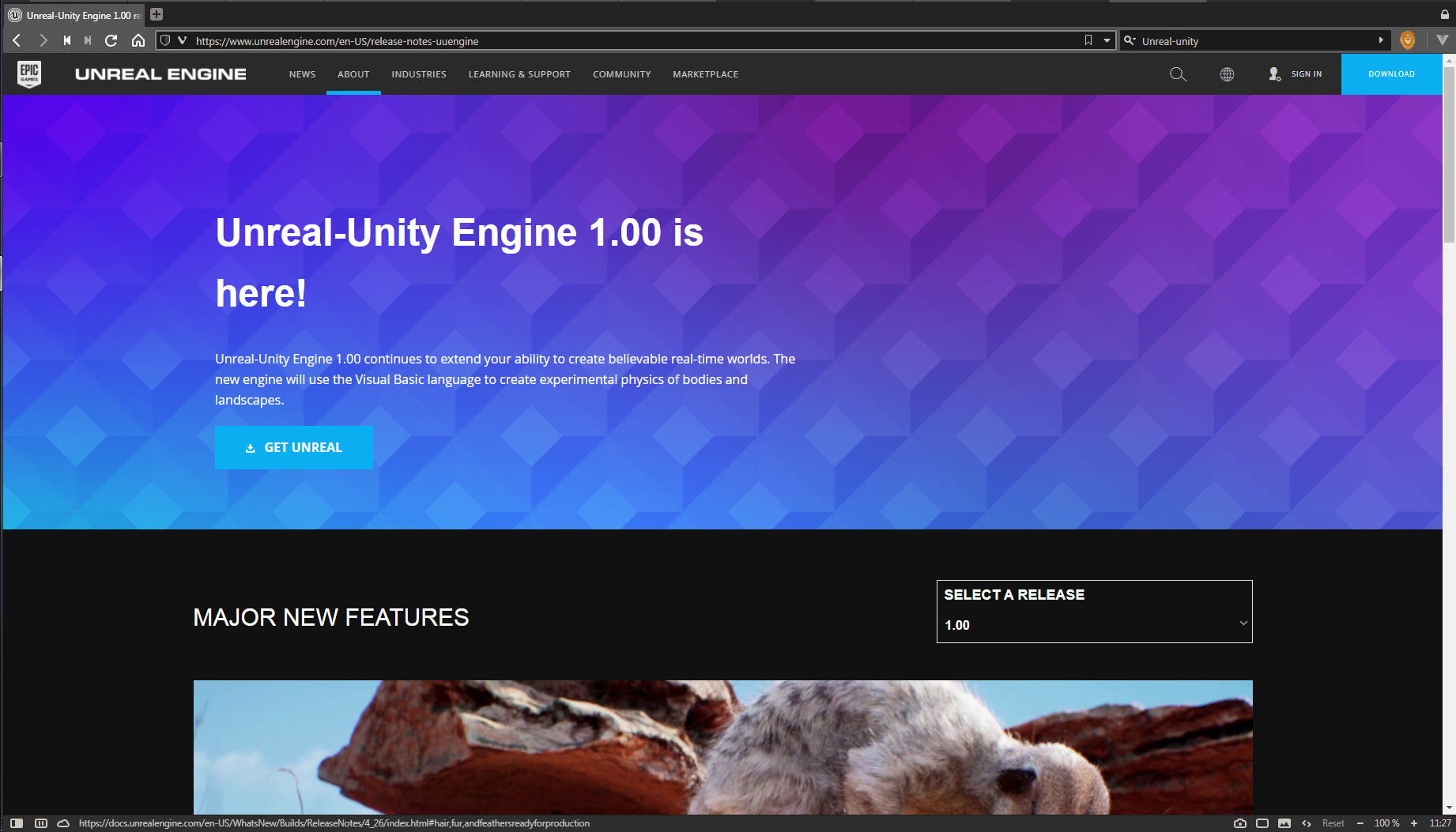Capture page with the camera icon
Viewport: 1456px width, 832px height.
point(1240,823)
